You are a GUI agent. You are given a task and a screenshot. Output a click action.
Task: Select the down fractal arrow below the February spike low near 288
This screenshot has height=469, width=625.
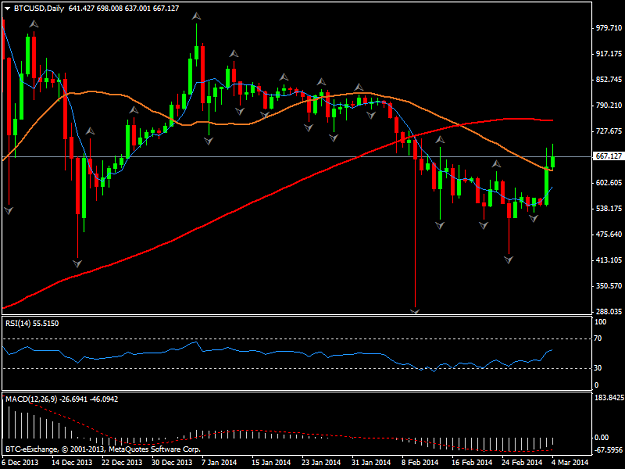[415, 310]
